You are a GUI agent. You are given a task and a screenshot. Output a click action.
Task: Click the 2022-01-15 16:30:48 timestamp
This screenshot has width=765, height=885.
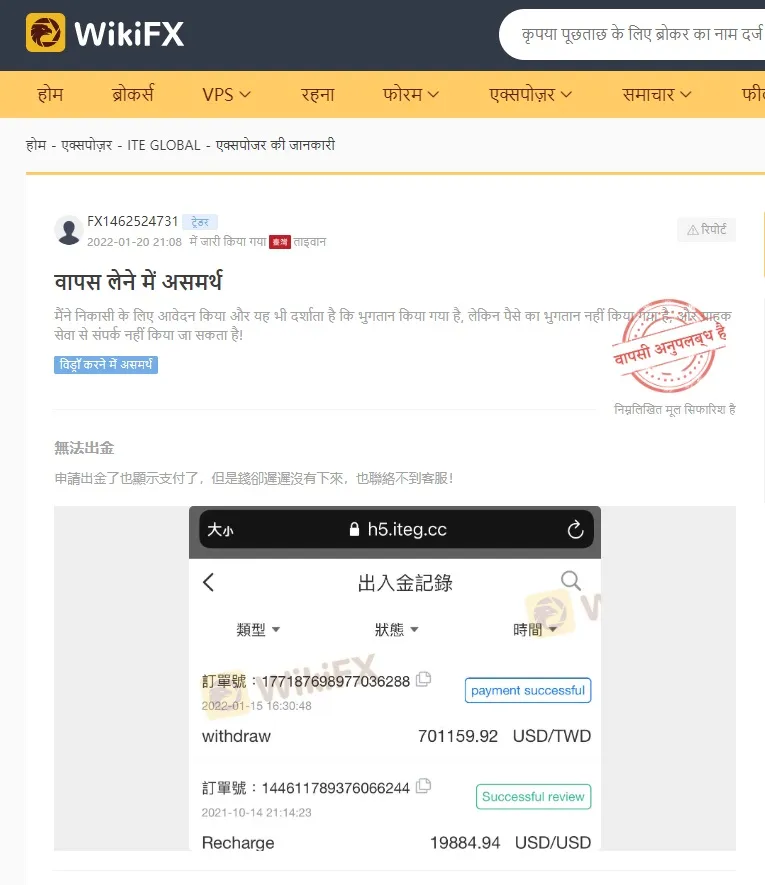point(257,706)
